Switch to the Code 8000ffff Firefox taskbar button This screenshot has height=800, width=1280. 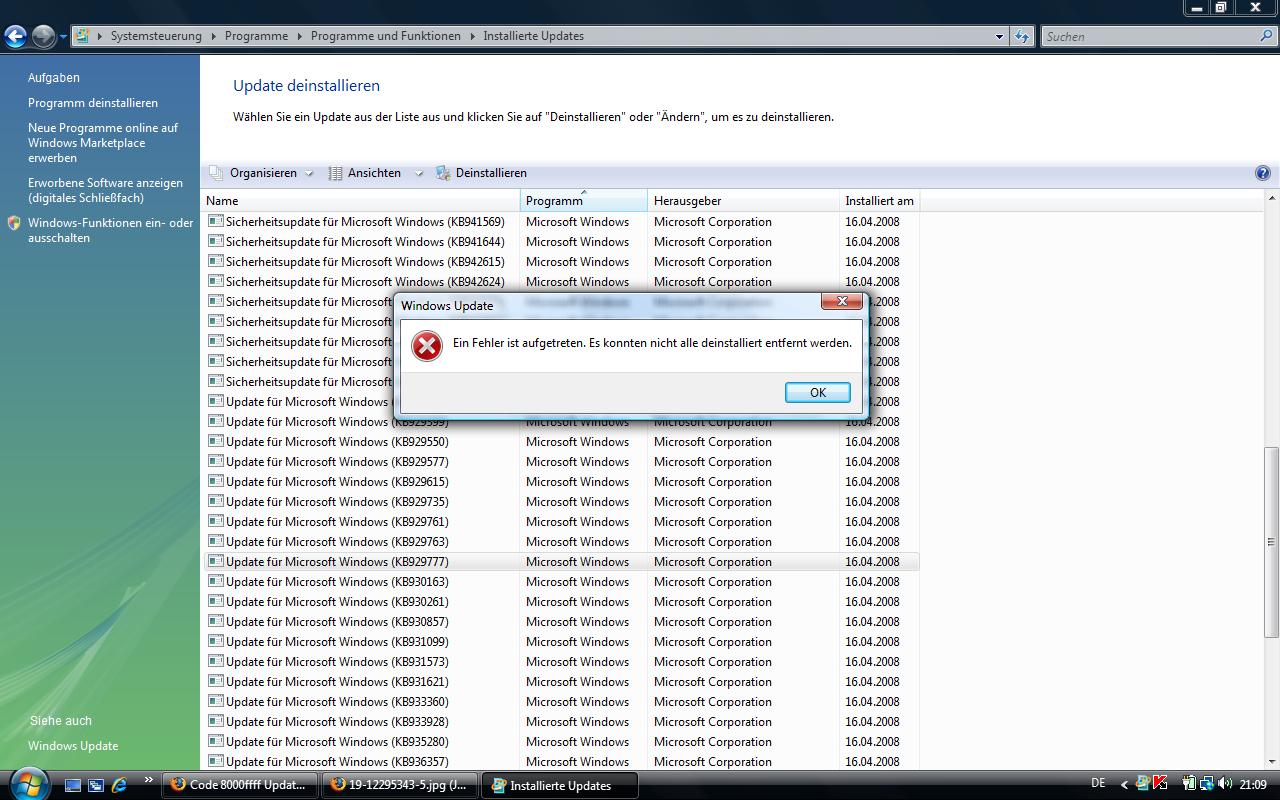pos(240,785)
